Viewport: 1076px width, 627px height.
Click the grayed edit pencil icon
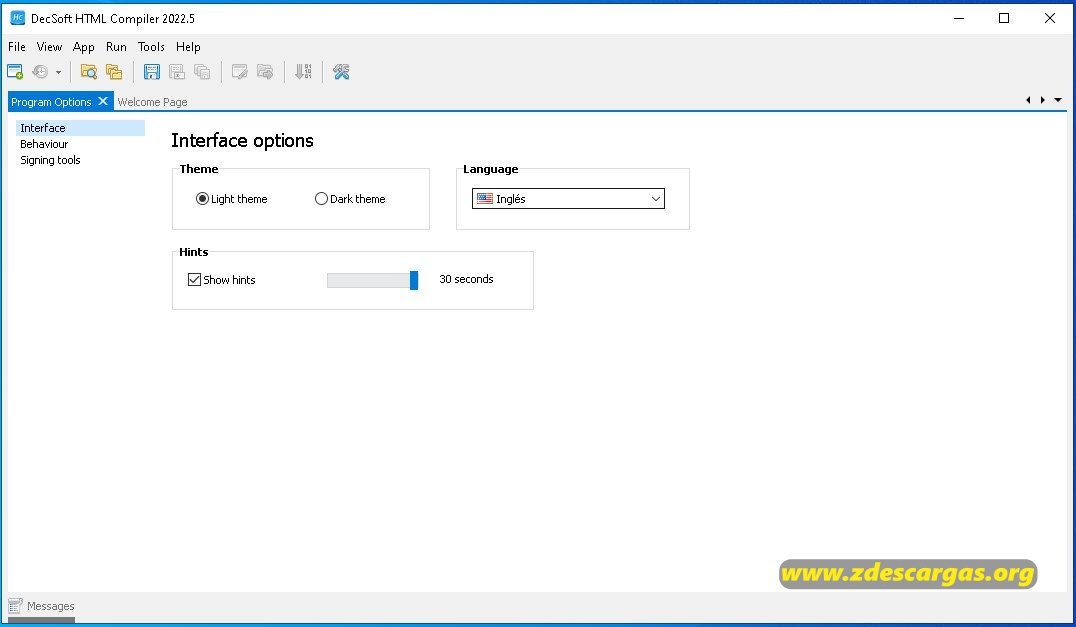pyautogui.click(x=239, y=71)
